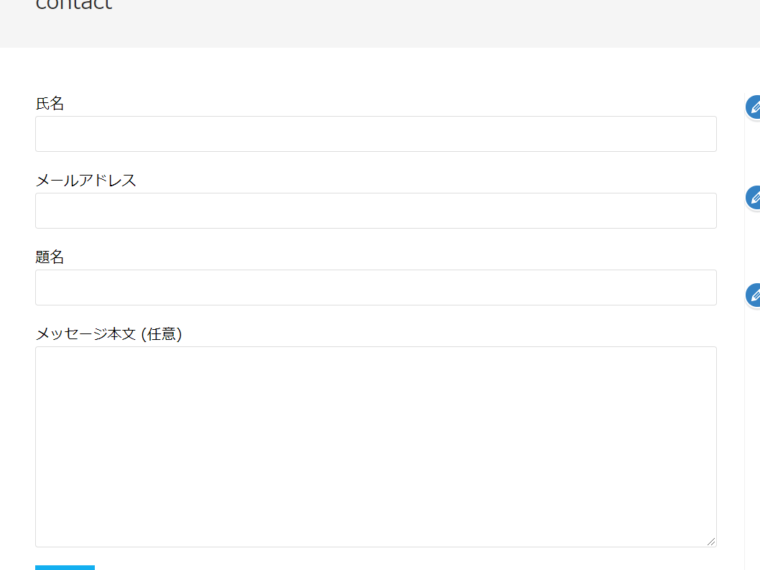Click the contact page heading
This screenshot has height=570, width=760.
point(74,5)
